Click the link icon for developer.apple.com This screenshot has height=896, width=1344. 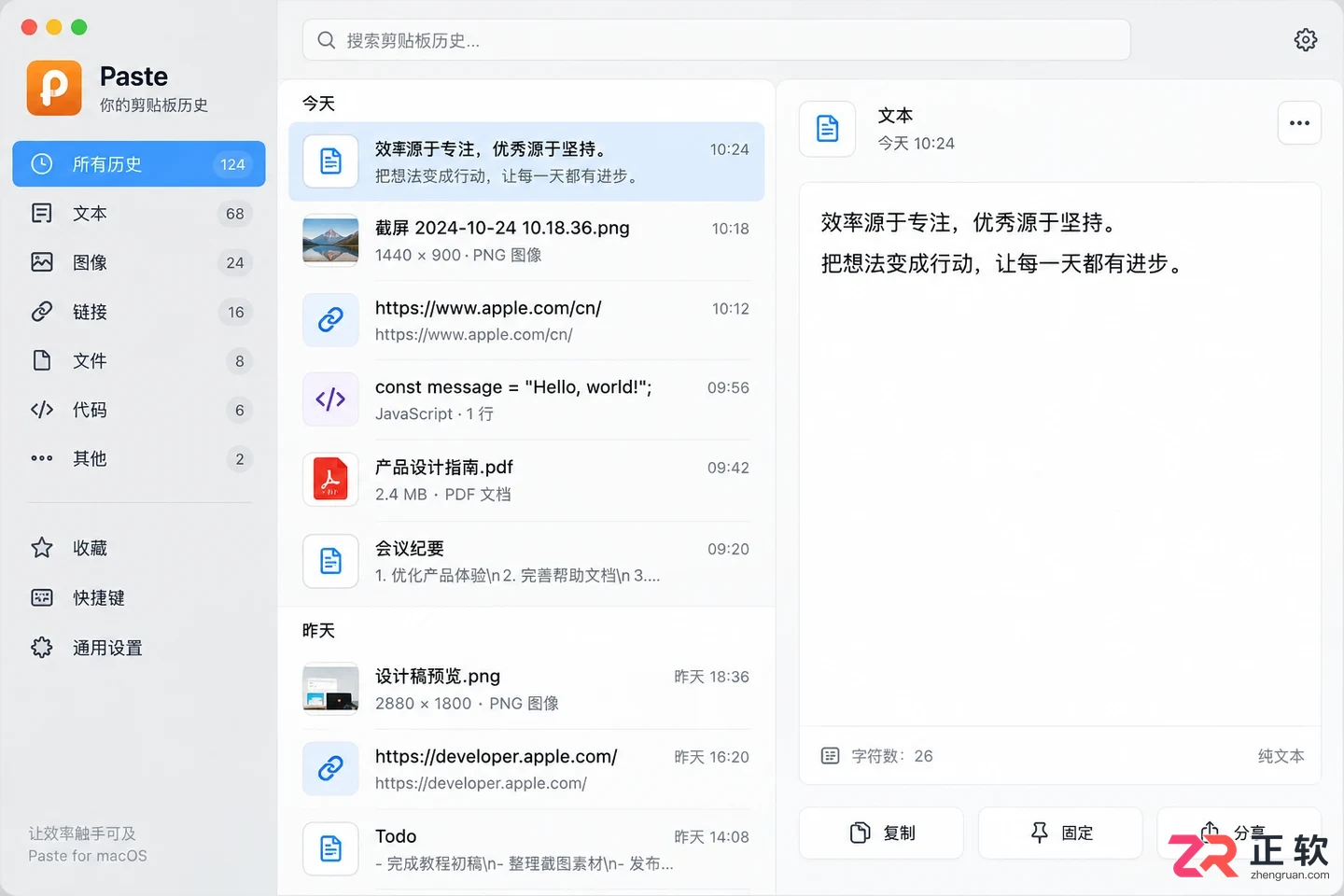(x=330, y=769)
